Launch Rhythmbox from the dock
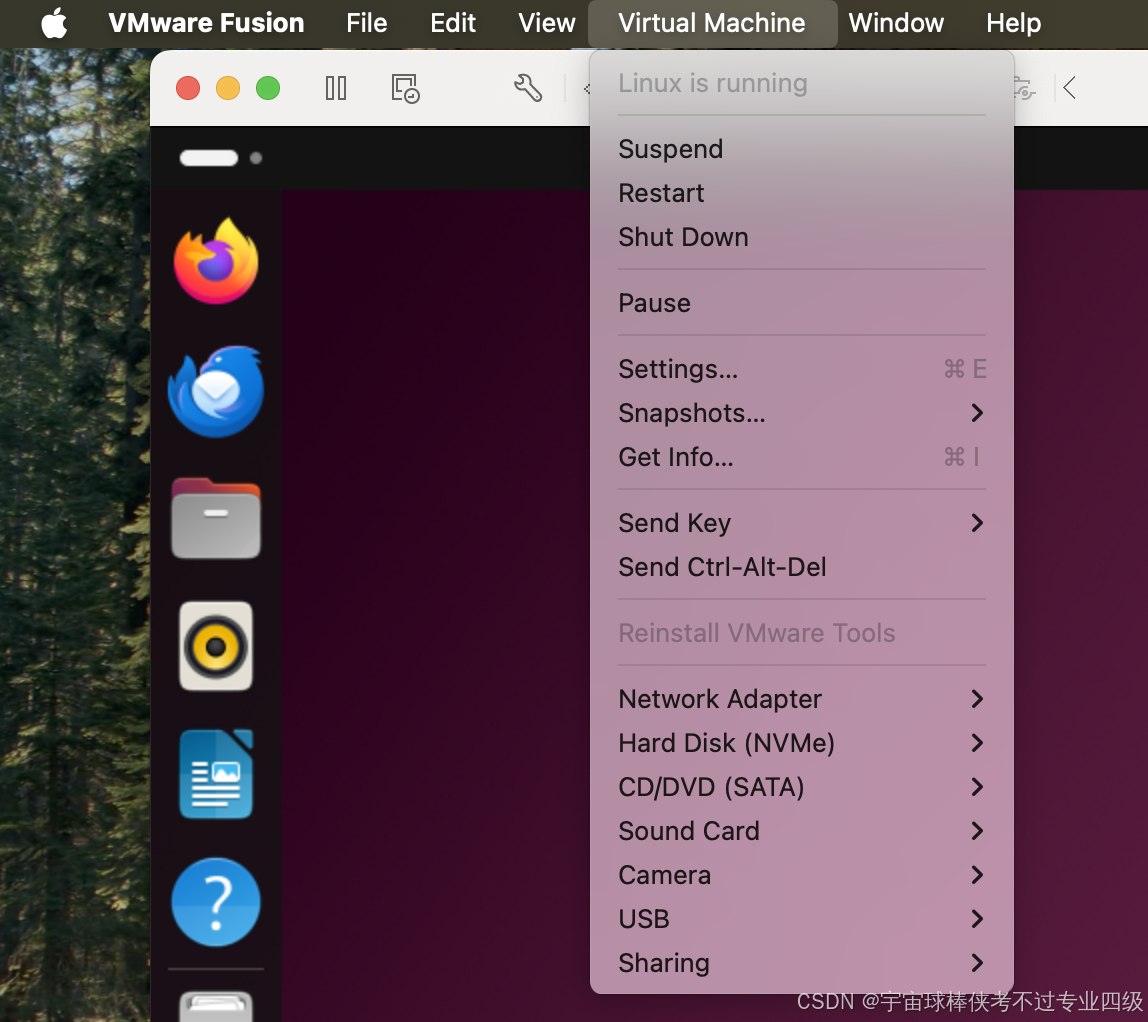This screenshot has width=1148, height=1022. [216, 646]
